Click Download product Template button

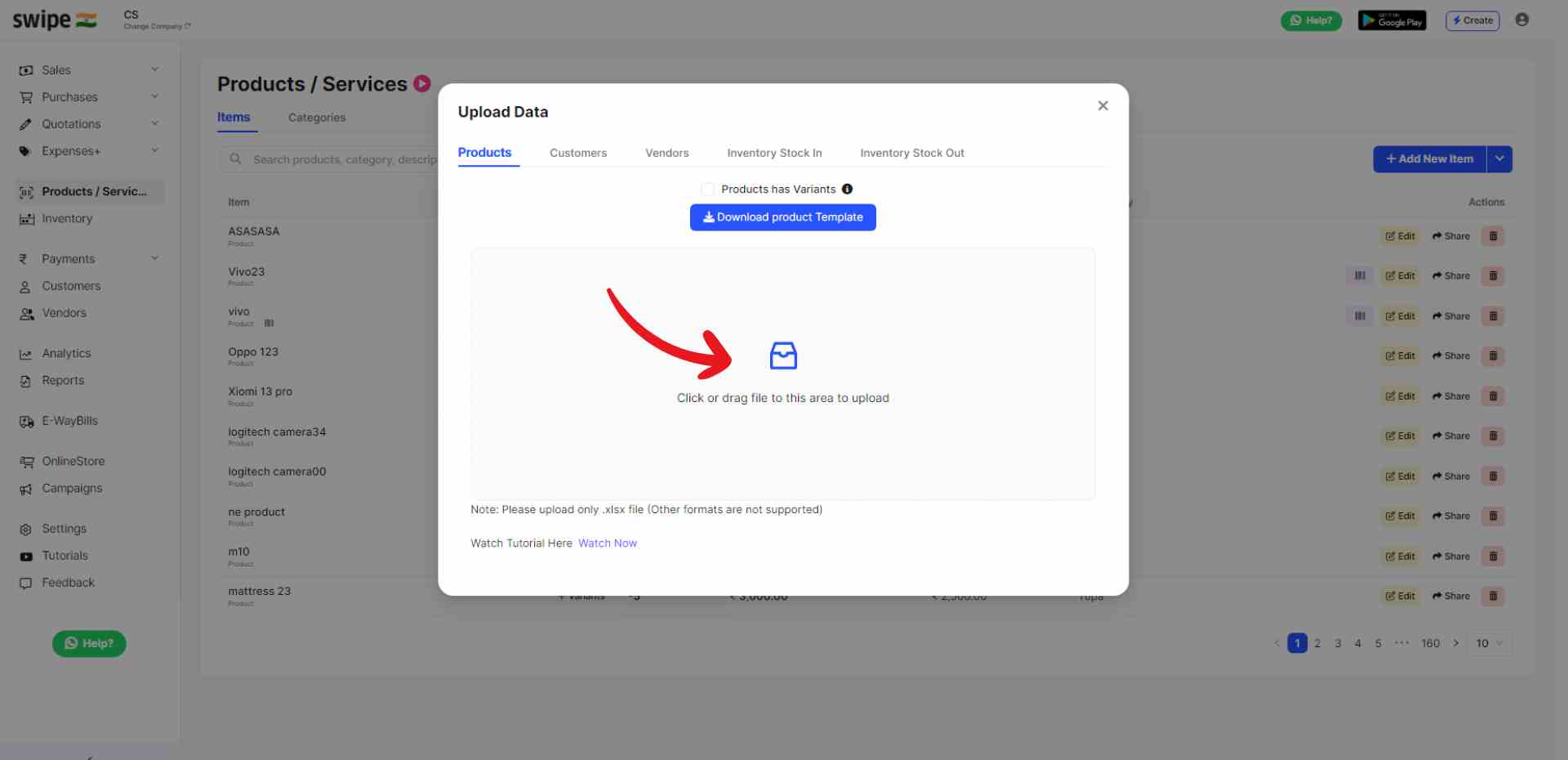[782, 217]
